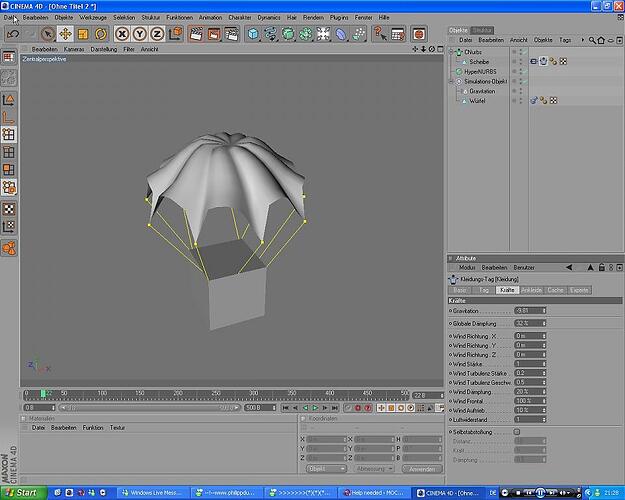The image size is (625, 500).
Task: Open deformer objects capsule icon
Action: 341,34
